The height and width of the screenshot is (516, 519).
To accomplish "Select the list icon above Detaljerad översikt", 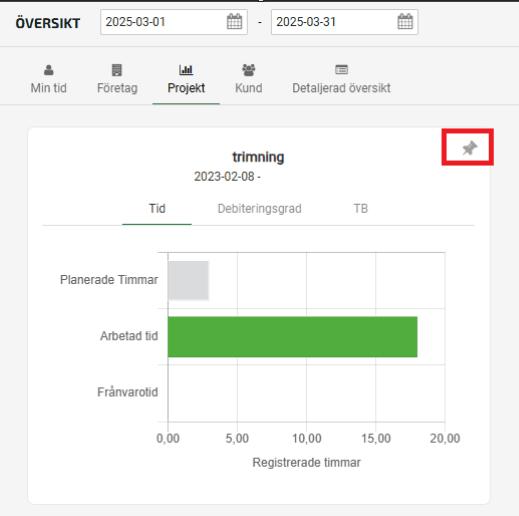I will coord(341,70).
